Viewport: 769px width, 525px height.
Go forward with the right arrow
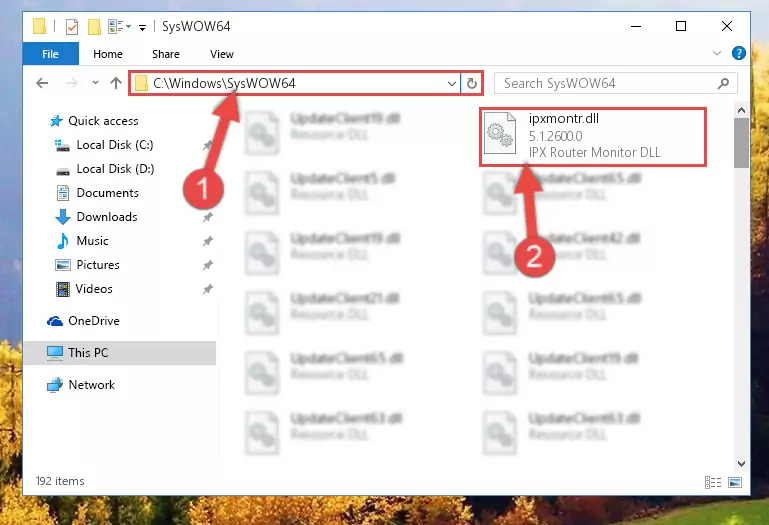tap(72, 83)
